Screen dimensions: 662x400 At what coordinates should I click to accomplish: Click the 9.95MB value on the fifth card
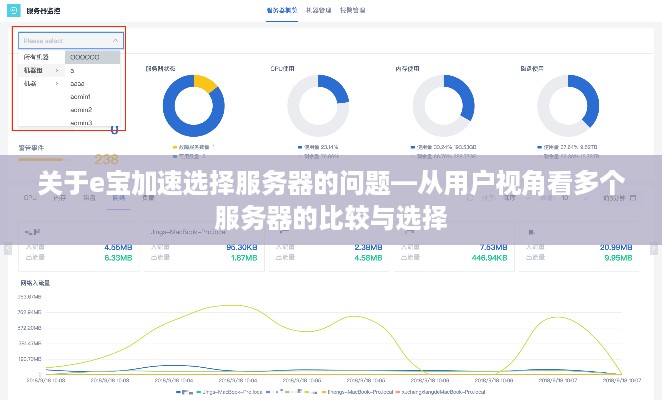click(618, 258)
